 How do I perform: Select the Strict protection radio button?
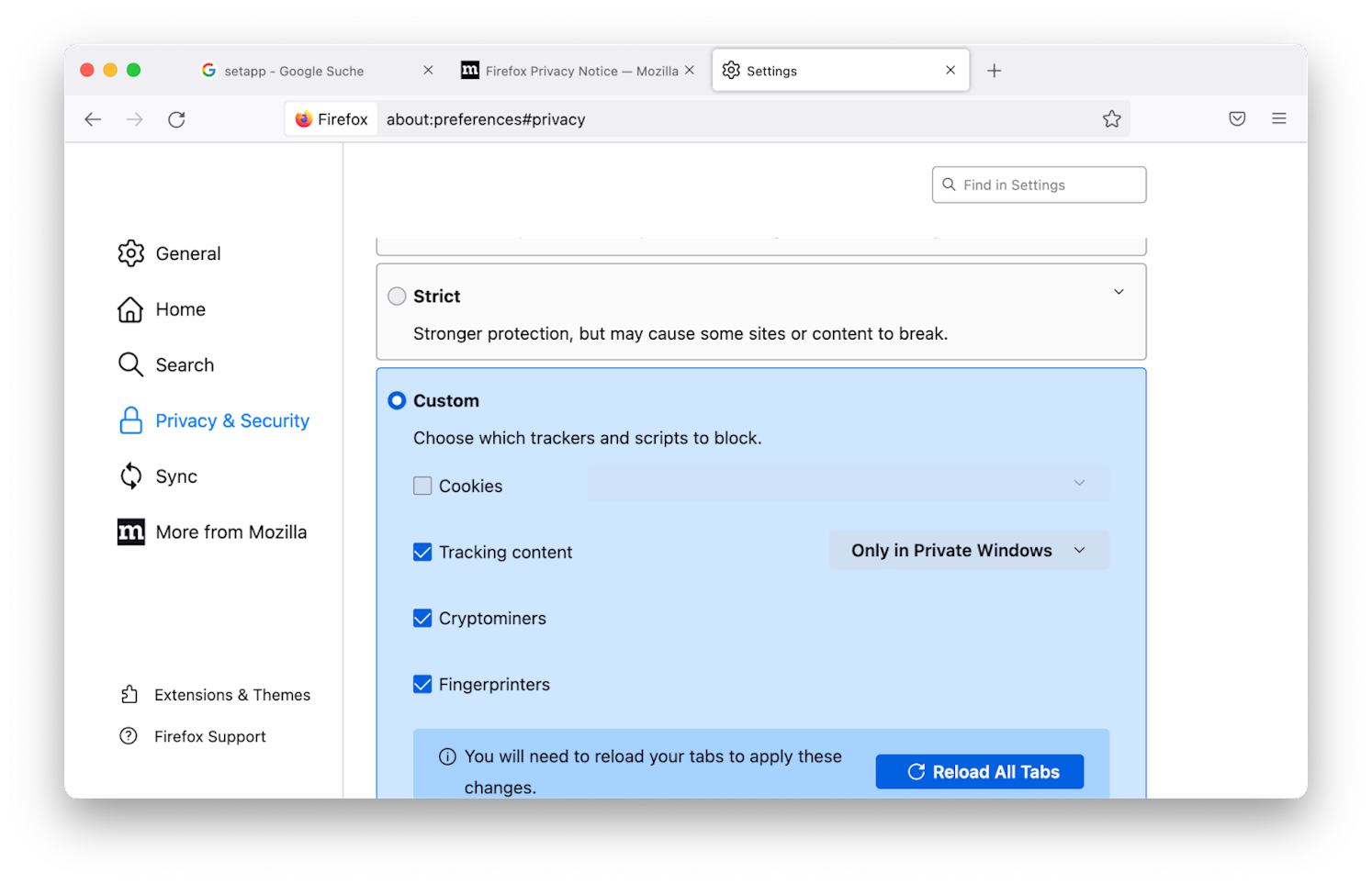click(x=397, y=297)
